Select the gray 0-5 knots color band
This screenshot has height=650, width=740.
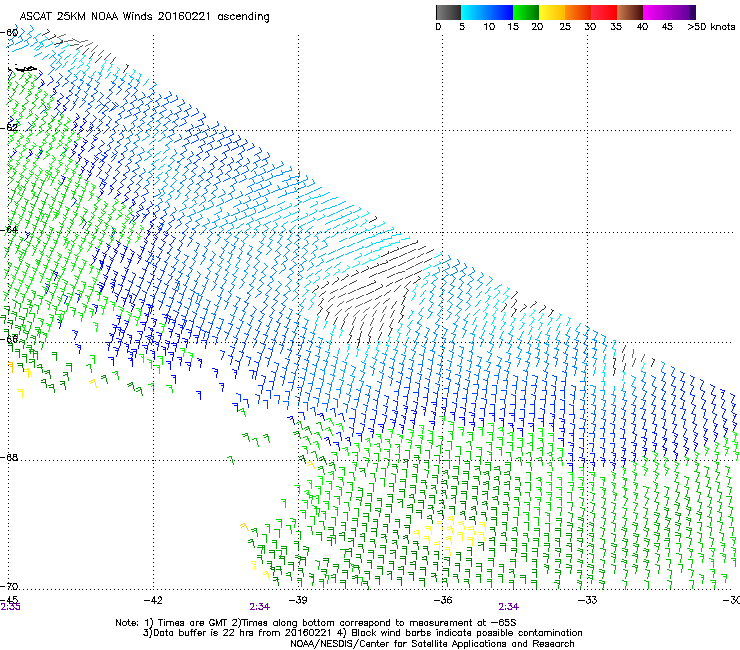tap(448, 12)
